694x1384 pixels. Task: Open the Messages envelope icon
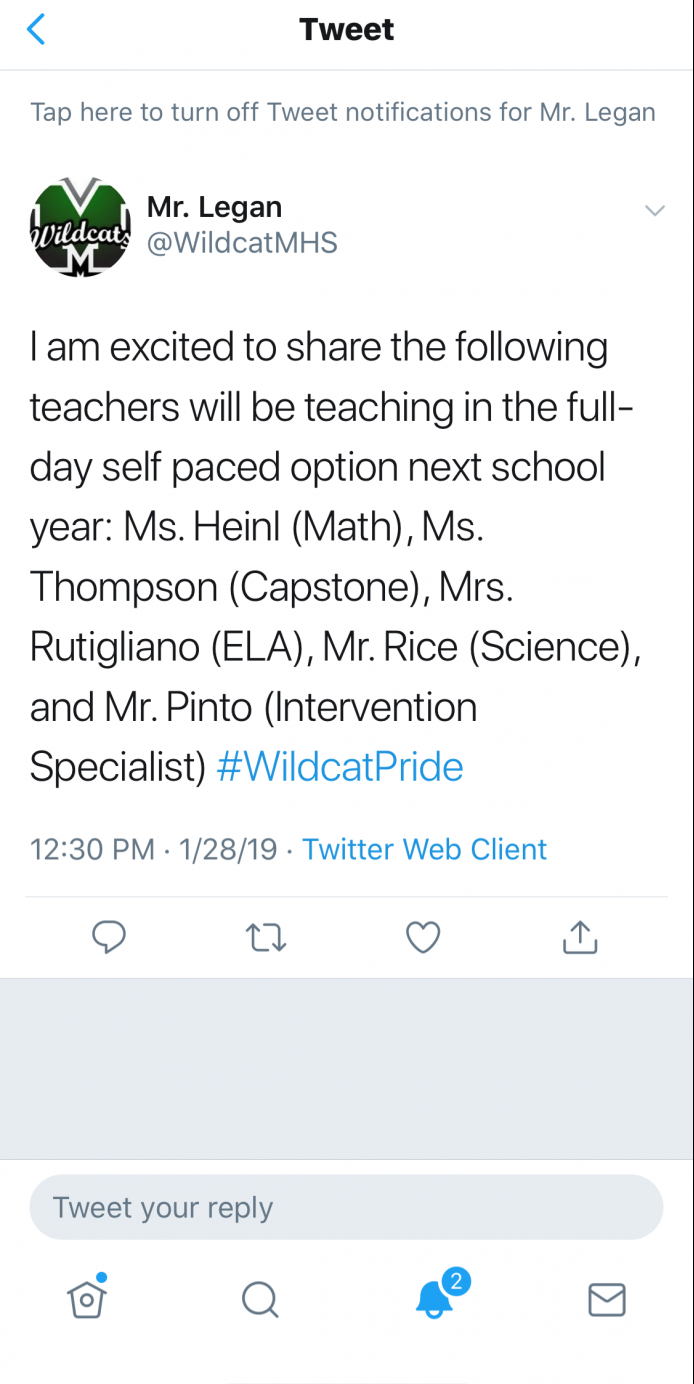[606, 1299]
